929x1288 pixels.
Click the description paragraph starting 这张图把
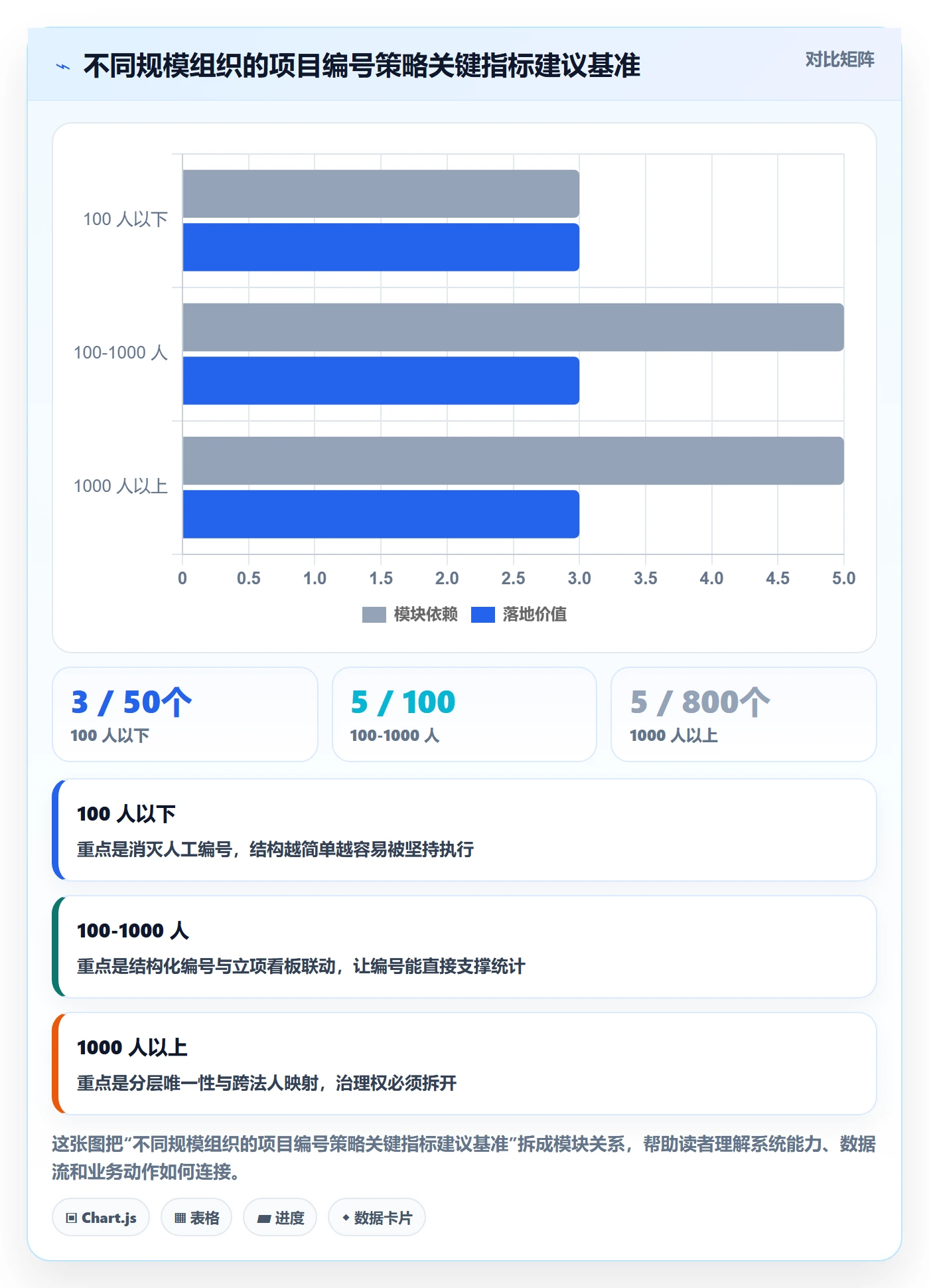464,1157
